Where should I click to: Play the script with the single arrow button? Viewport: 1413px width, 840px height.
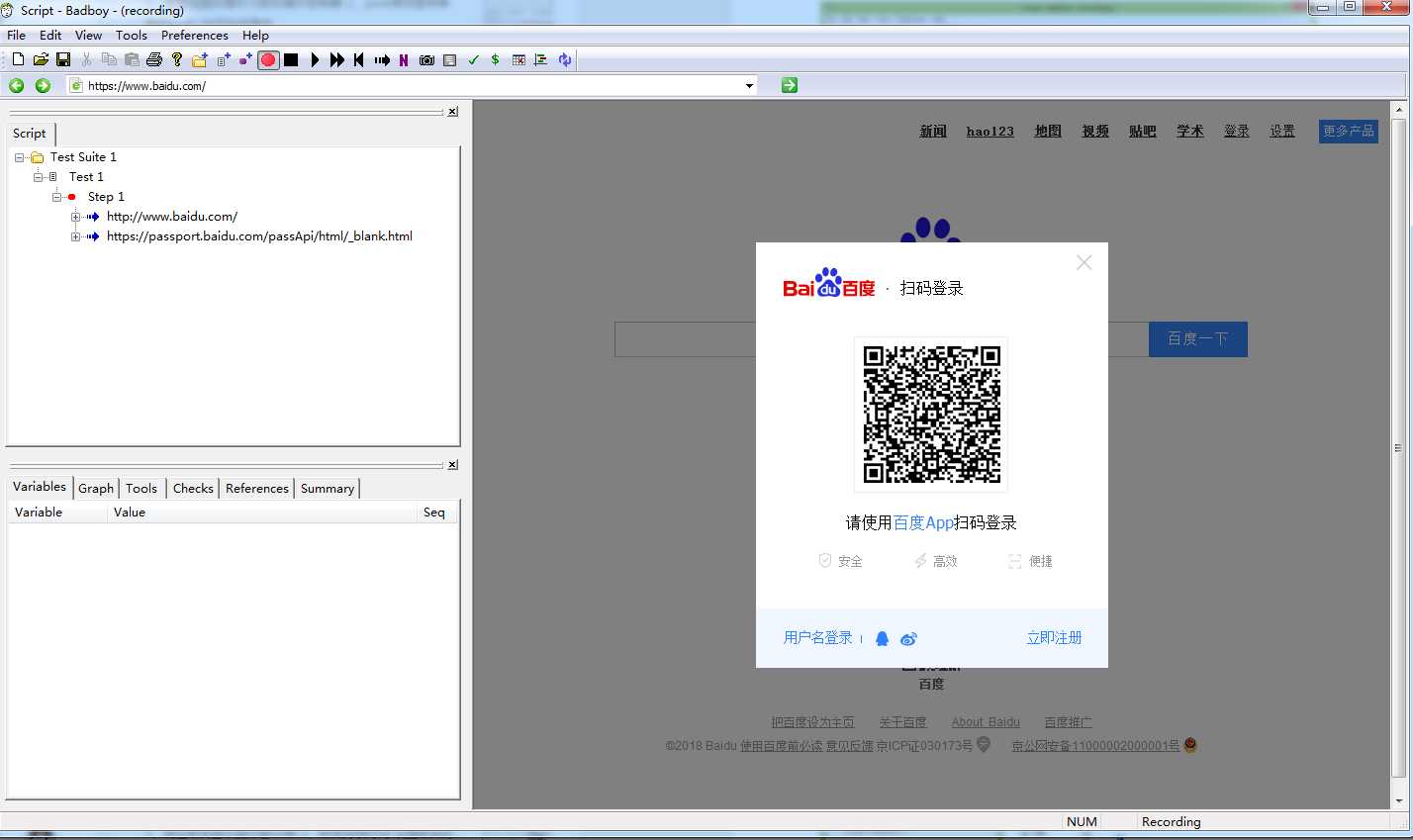tap(315, 59)
